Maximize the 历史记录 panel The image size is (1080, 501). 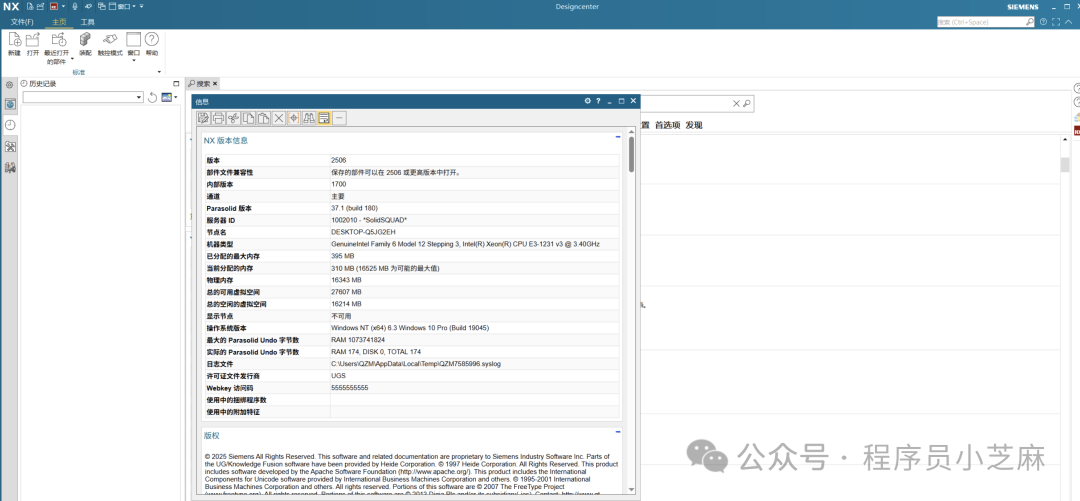pos(176,83)
